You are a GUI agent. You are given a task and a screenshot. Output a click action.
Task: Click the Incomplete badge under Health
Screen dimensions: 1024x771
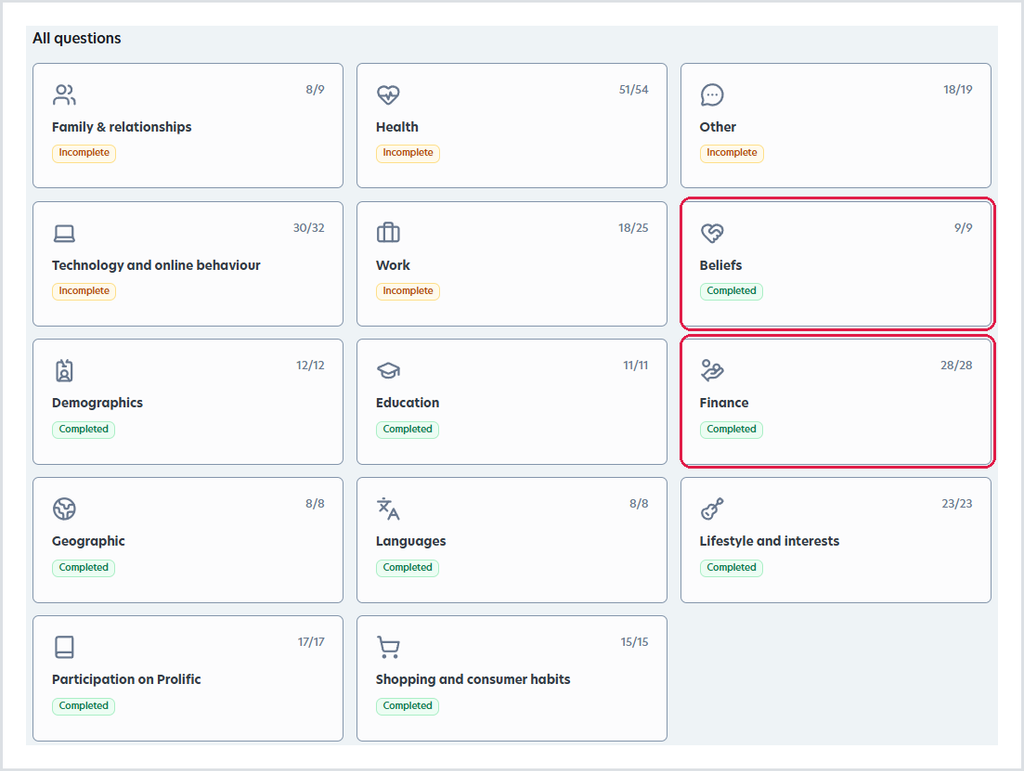(x=408, y=153)
